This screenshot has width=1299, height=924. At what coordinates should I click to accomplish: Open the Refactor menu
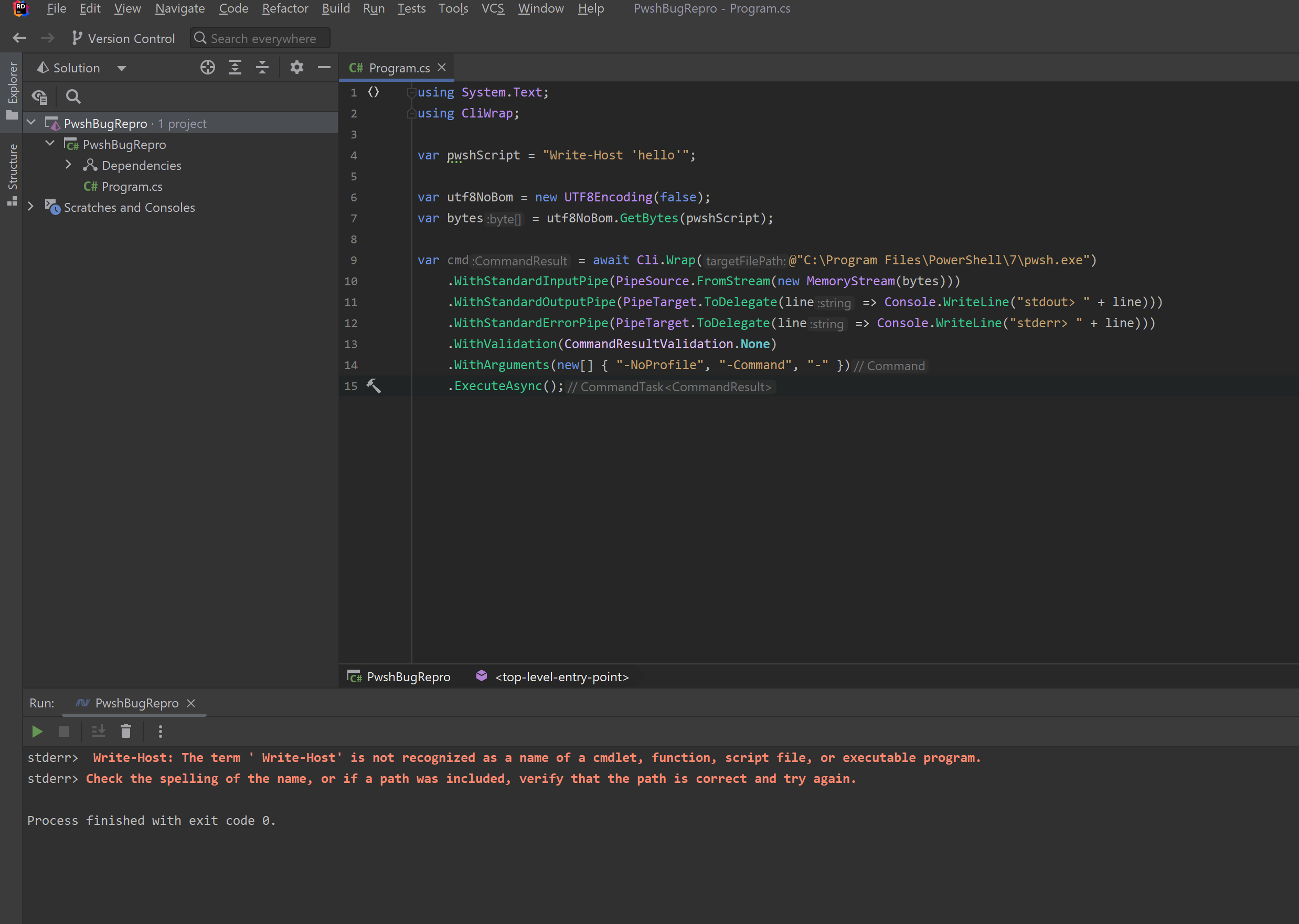click(x=285, y=8)
